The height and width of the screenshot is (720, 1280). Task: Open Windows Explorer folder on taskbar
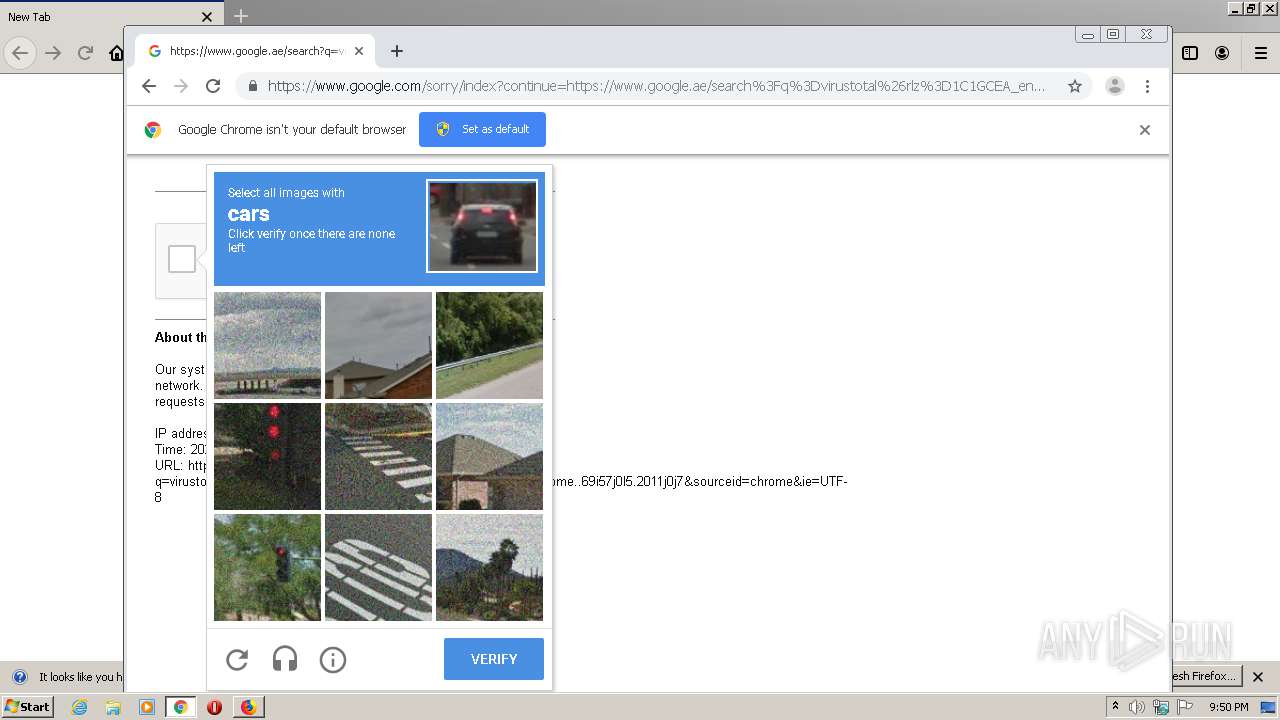coord(113,707)
